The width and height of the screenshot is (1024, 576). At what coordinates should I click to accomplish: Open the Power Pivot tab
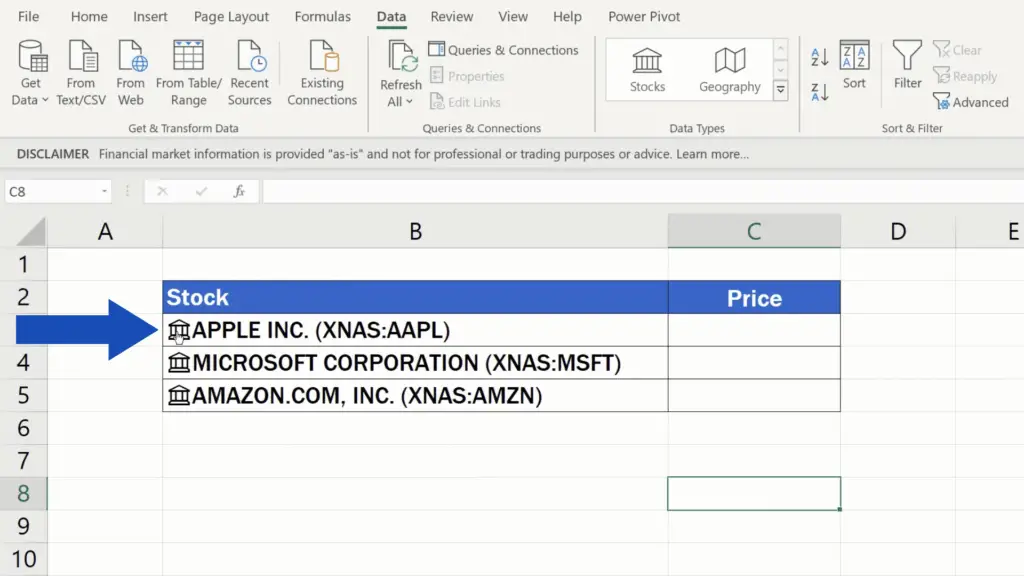(644, 16)
